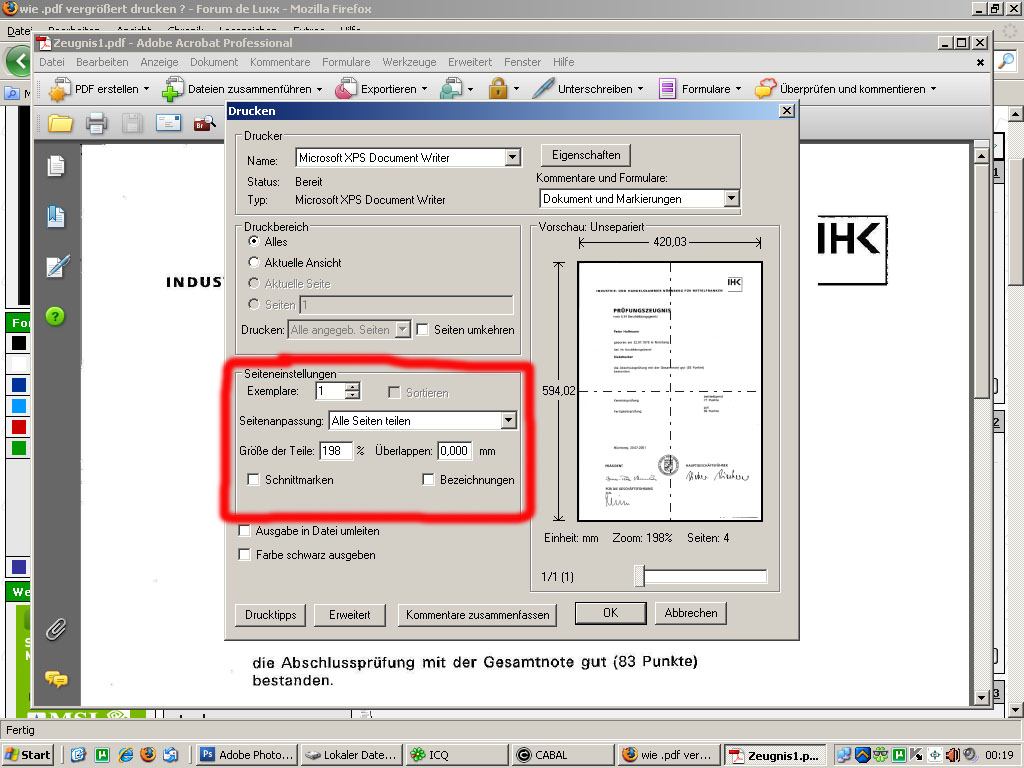This screenshot has height=768, width=1024.
Task: Click Kommentare zusammenfassen button
Action: point(477,615)
